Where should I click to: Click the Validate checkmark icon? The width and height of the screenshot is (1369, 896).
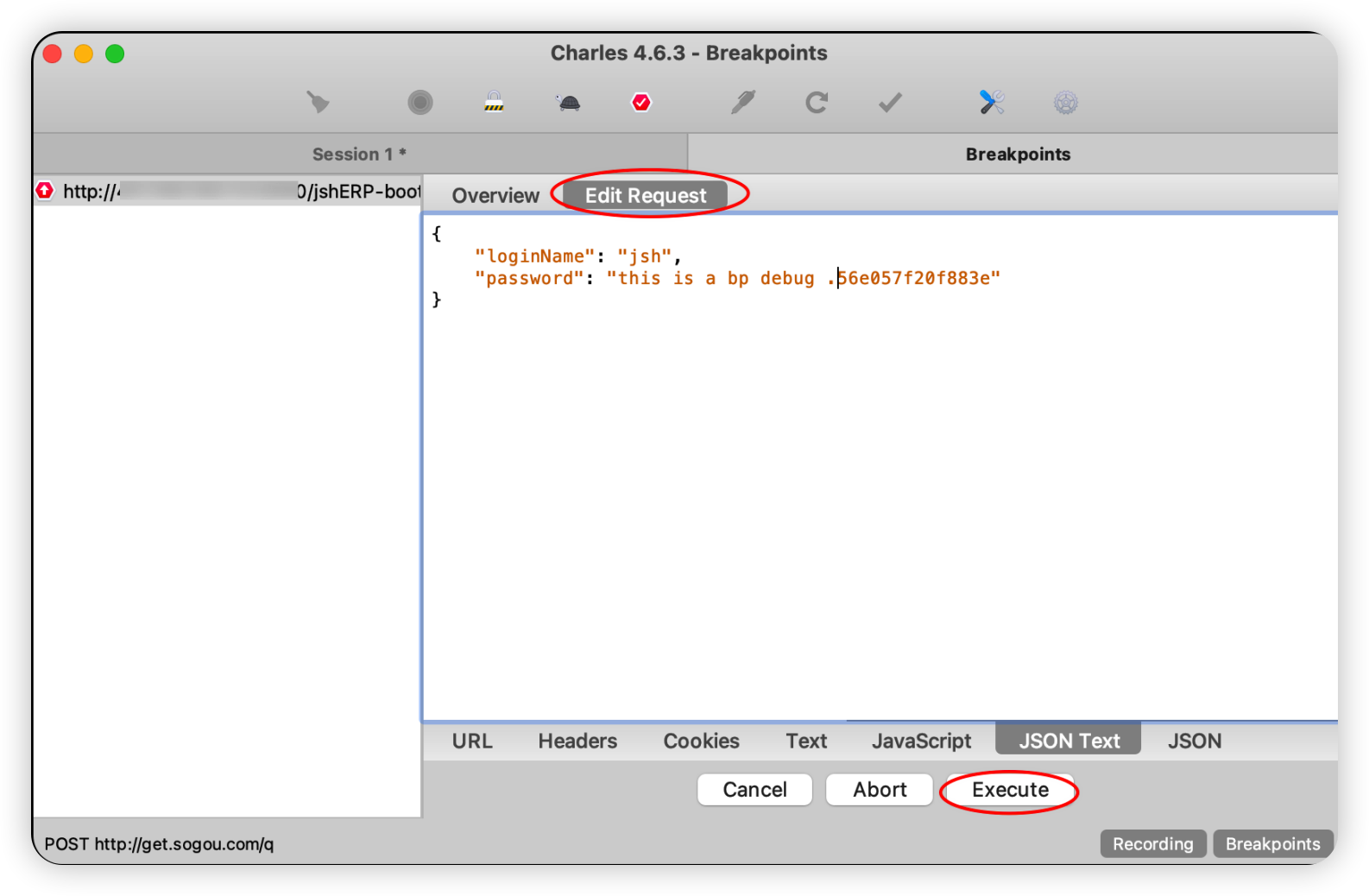890,103
